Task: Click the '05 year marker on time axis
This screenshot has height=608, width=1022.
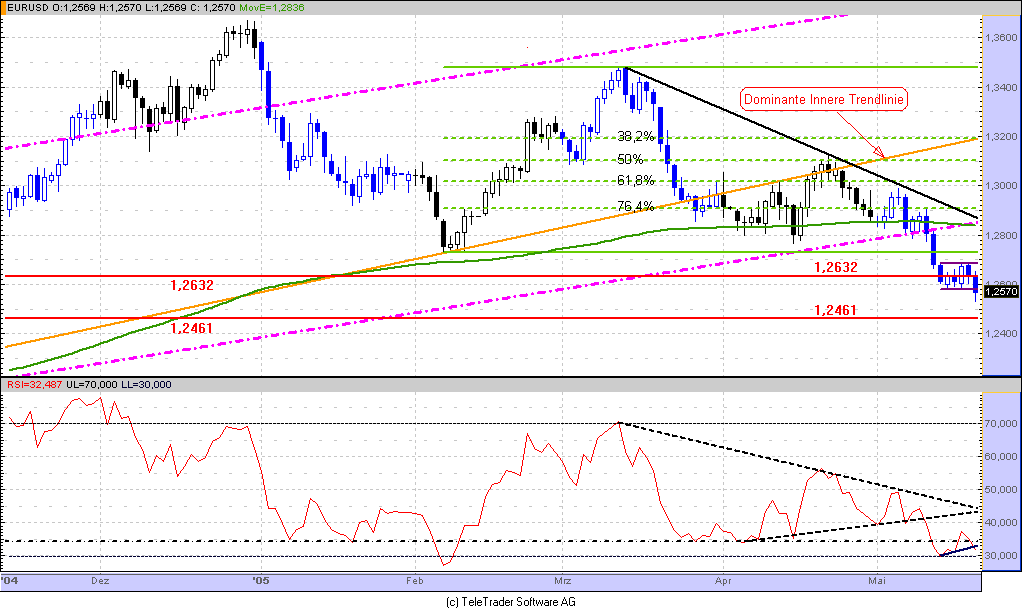Action: 260,579
